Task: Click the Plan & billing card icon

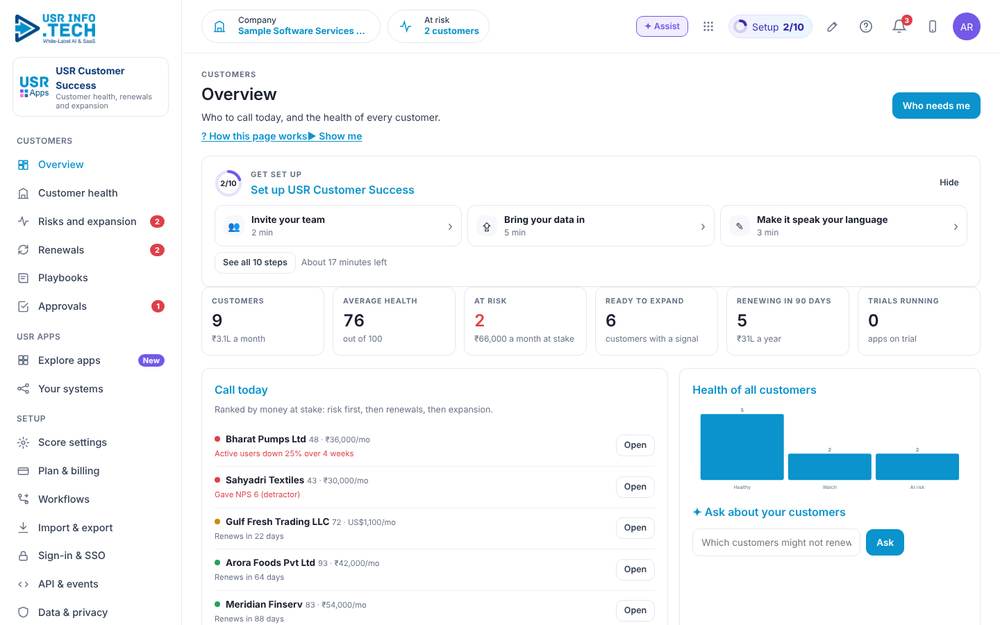Action: click(23, 471)
